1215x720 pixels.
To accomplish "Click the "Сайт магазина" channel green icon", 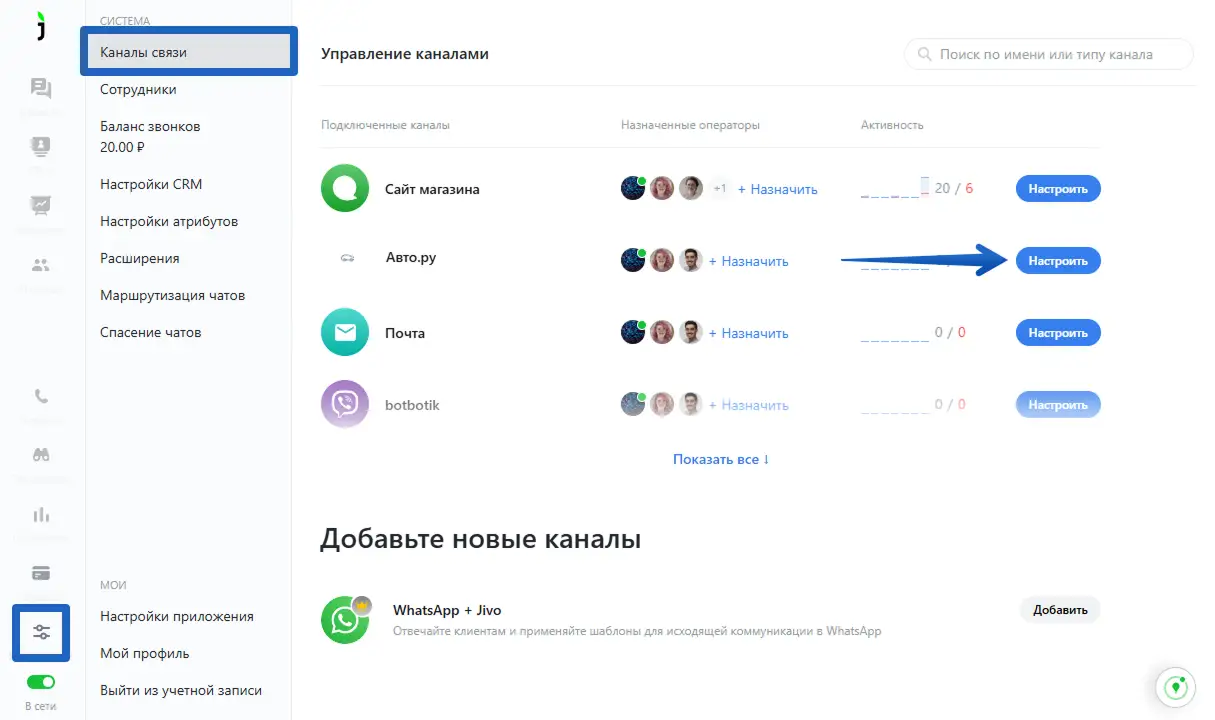I will click(x=345, y=188).
